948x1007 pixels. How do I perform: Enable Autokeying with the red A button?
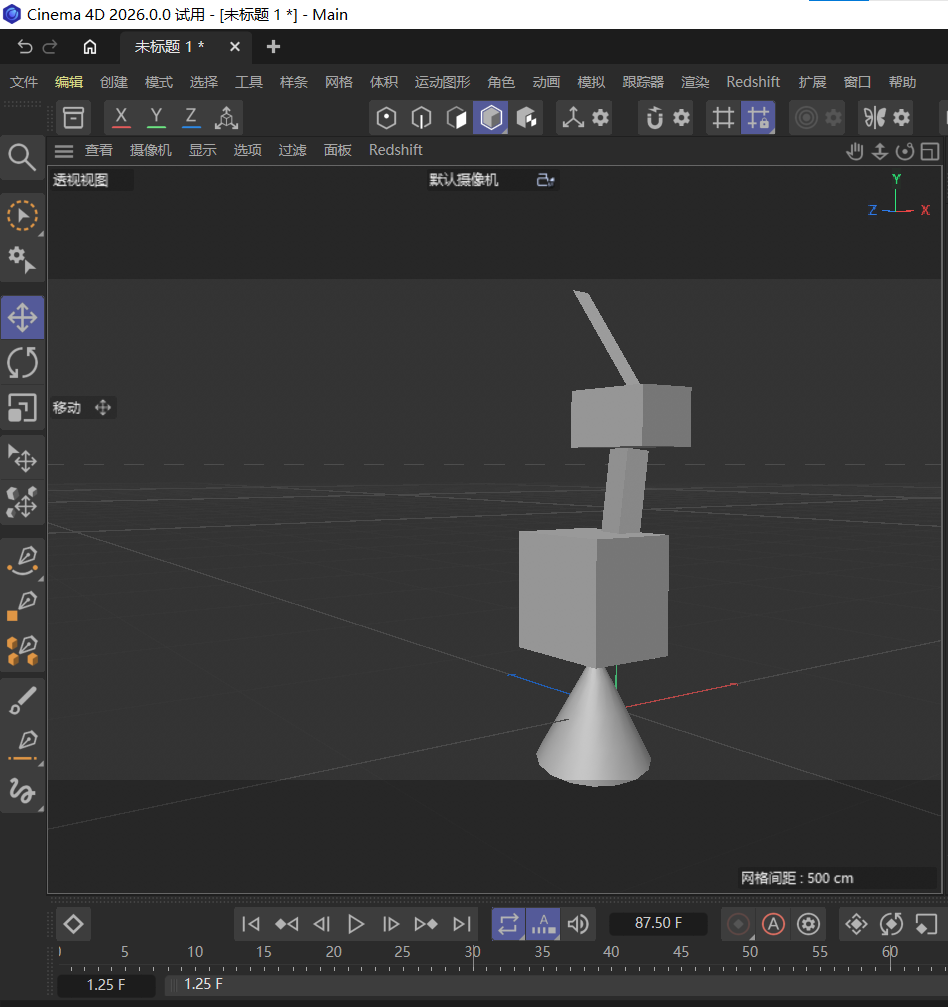click(x=773, y=924)
